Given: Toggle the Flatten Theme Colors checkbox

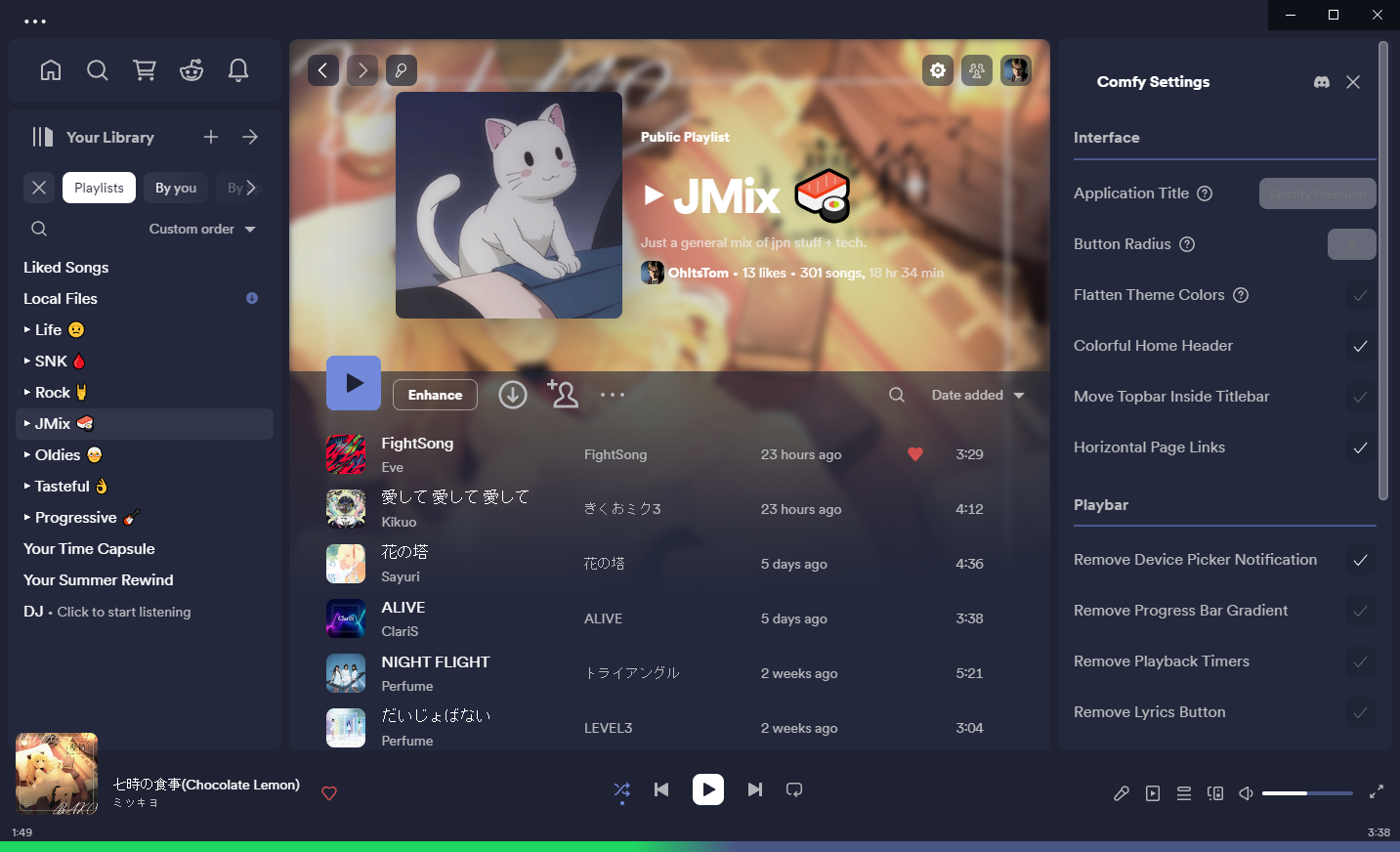Looking at the screenshot, I should click(x=1360, y=295).
